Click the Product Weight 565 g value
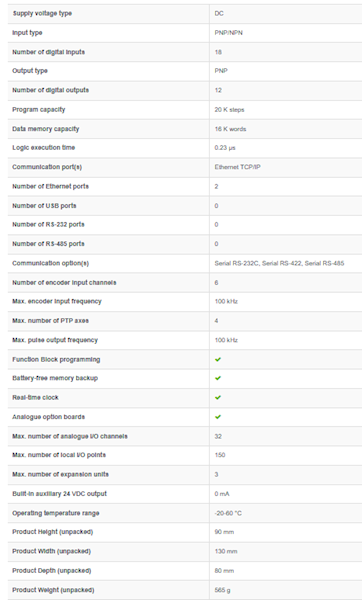The height and width of the screenshot is (600, 362). point(222,590)
